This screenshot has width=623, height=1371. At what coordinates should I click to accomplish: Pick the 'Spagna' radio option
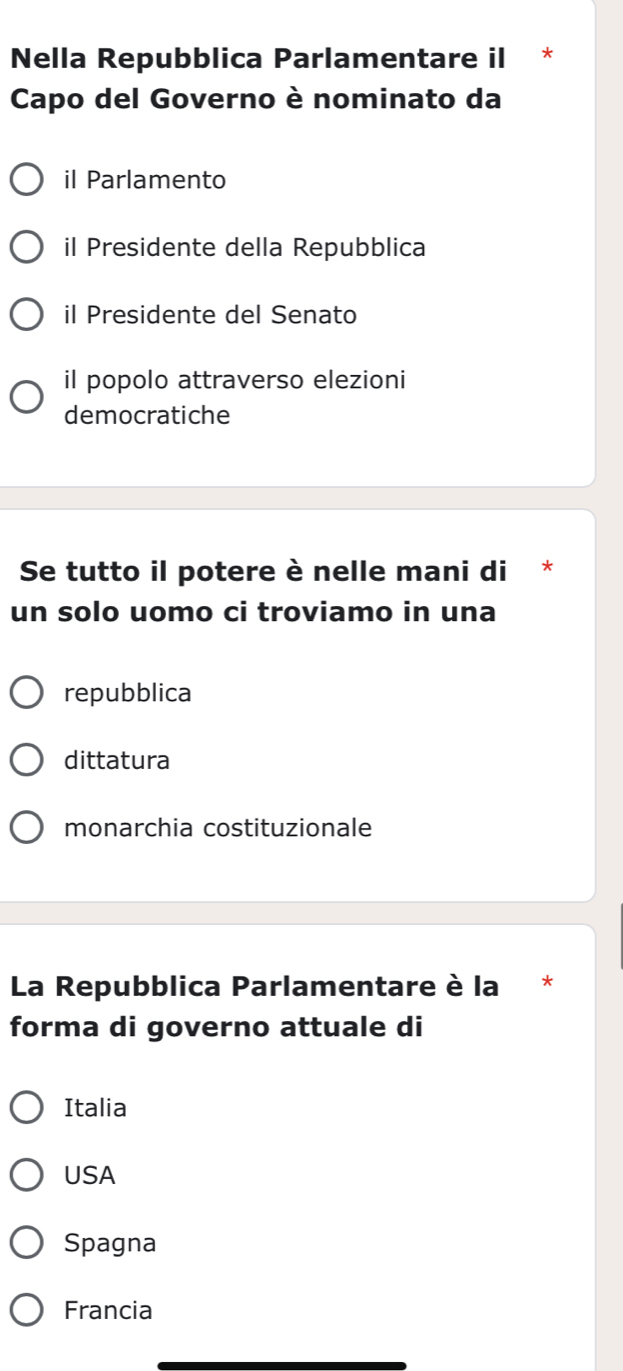pos(27,1244)
